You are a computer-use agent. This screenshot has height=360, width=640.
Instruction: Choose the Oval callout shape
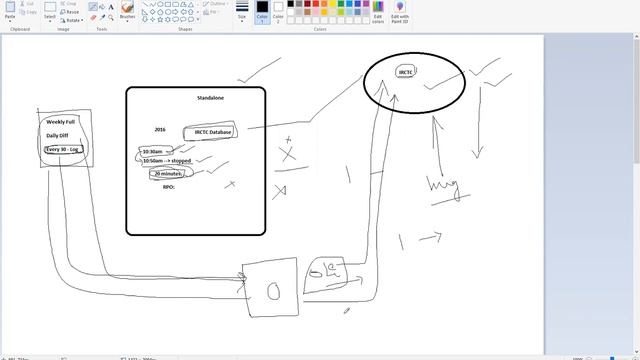[183, 19]
